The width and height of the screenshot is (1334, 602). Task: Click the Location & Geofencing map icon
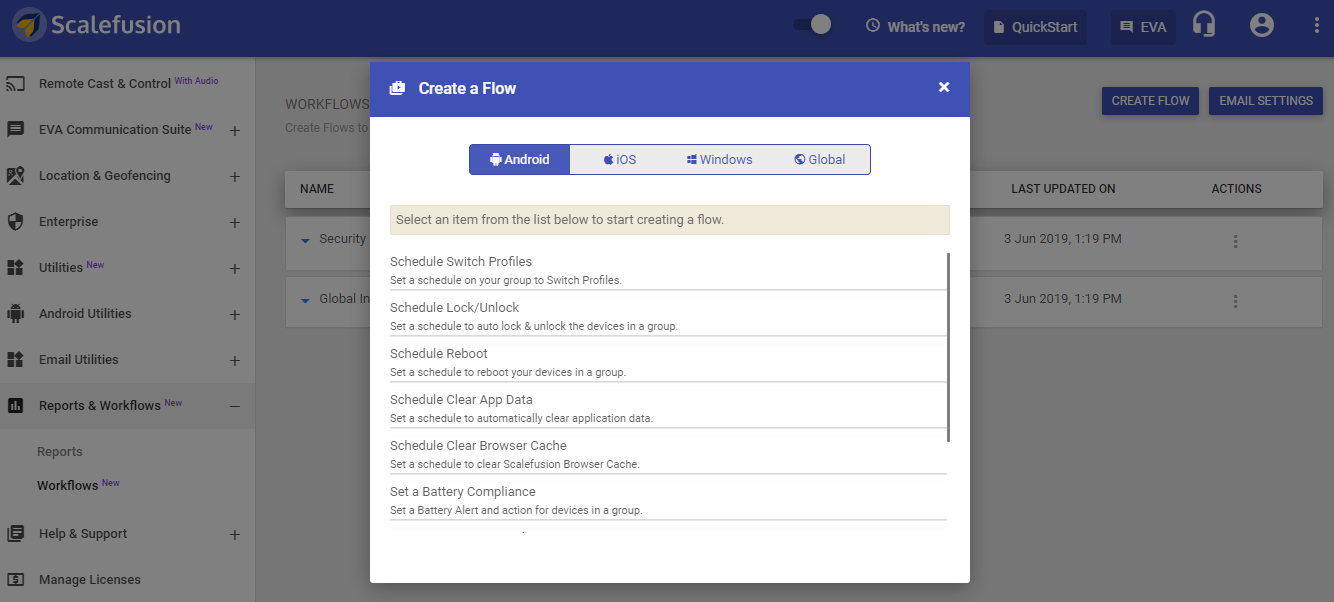tap(16, 176)
